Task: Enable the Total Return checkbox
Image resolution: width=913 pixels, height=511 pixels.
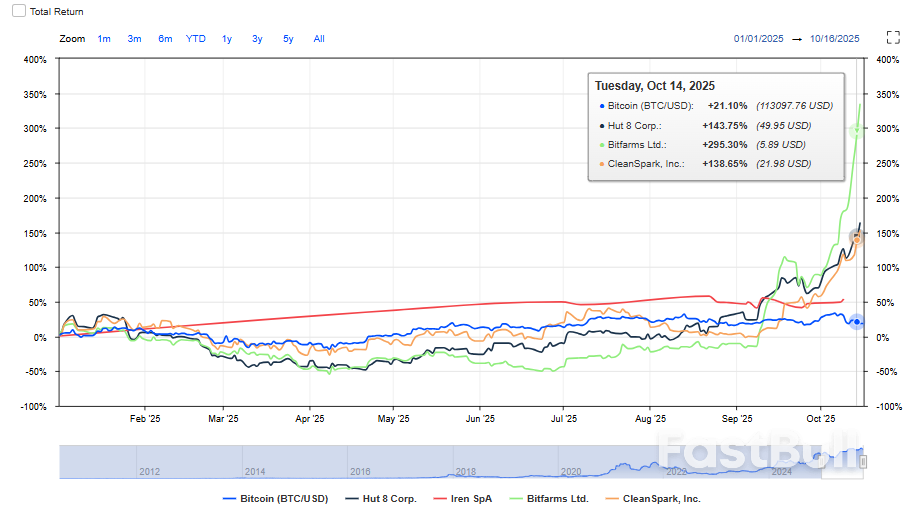Action: pos(18,11)
